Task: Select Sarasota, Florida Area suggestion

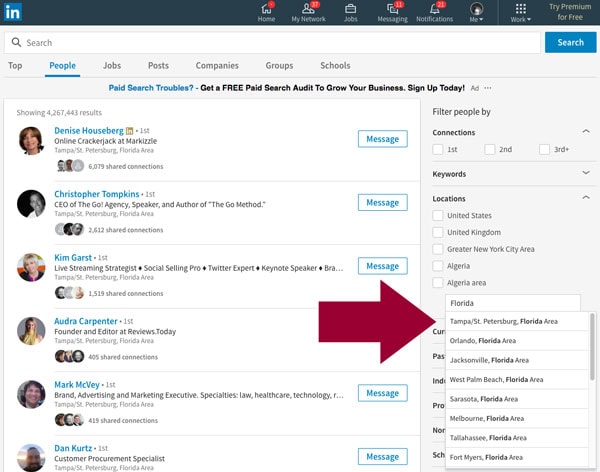Action: pyautogui.click(x=517, y=399)
